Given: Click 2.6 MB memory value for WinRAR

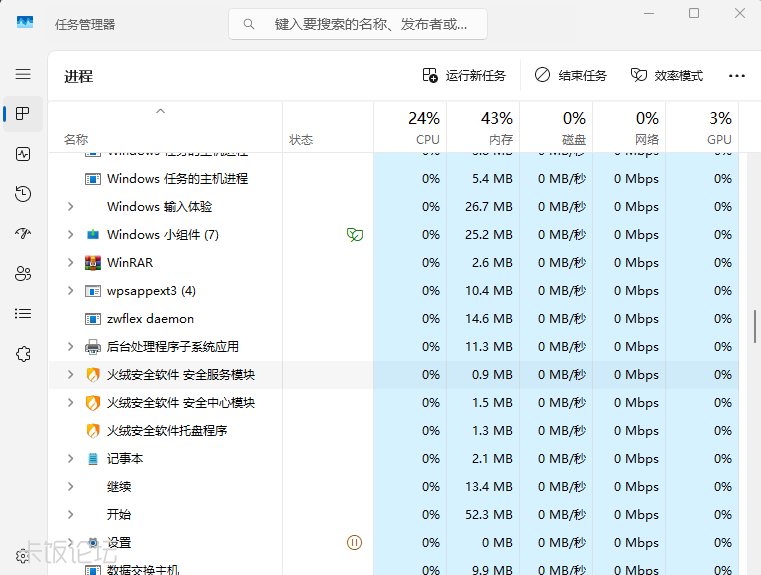Looking at the screenshot, I should point(492,263).
